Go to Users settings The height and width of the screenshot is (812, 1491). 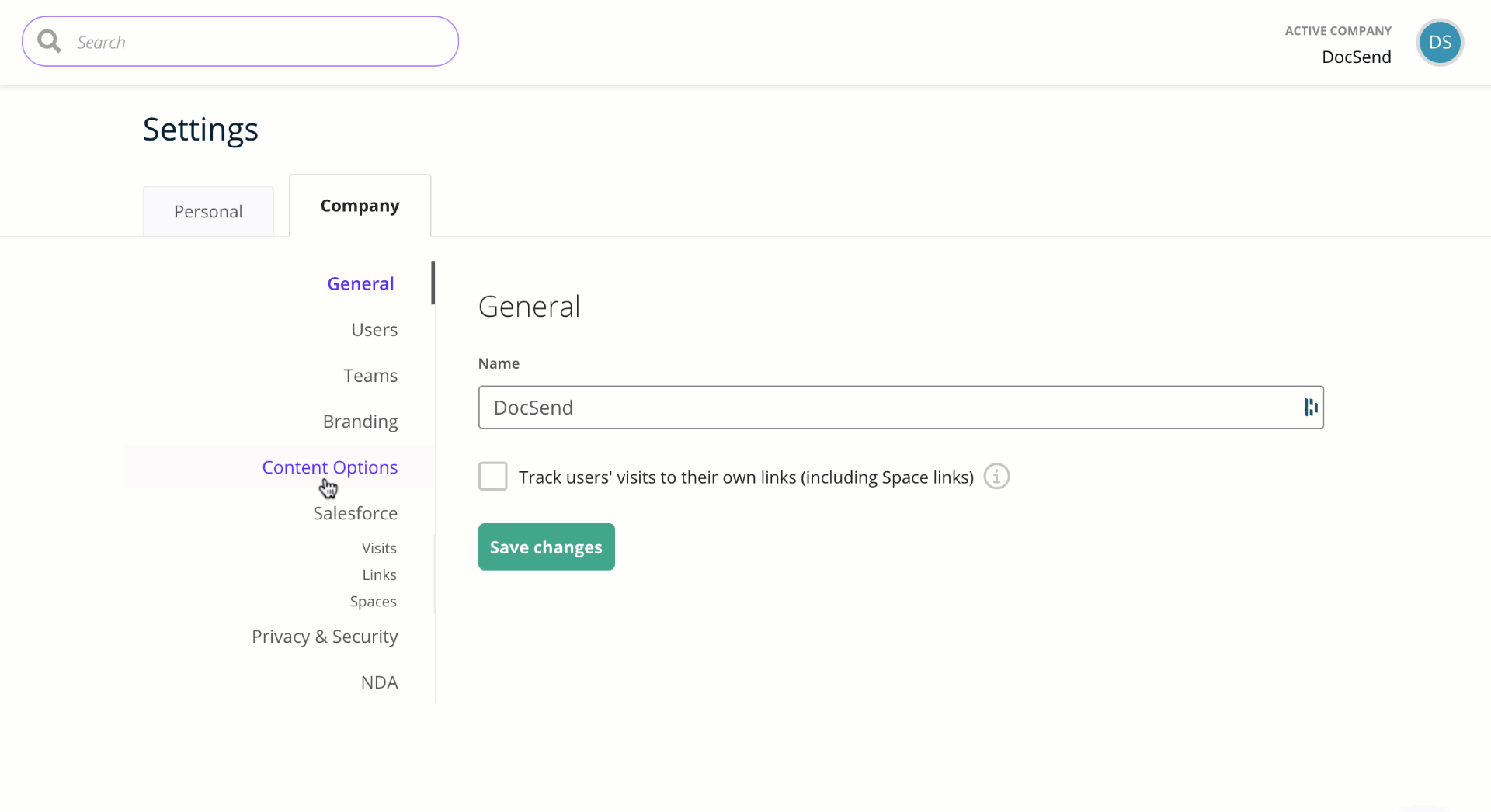374,330
